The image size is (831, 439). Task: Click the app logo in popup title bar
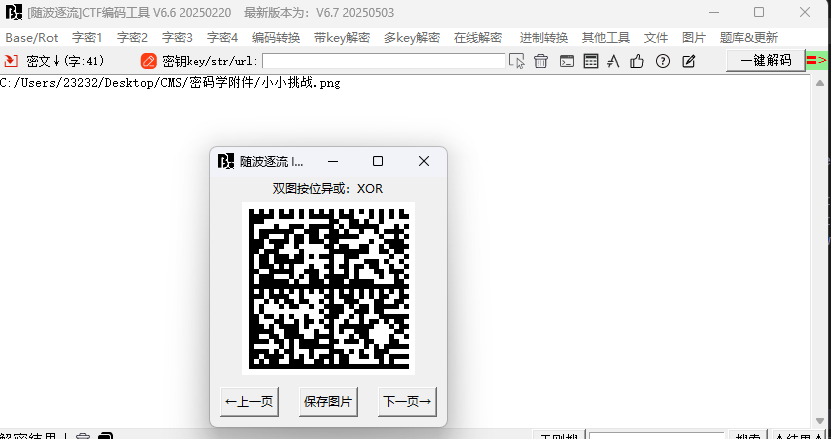point(226,161)
